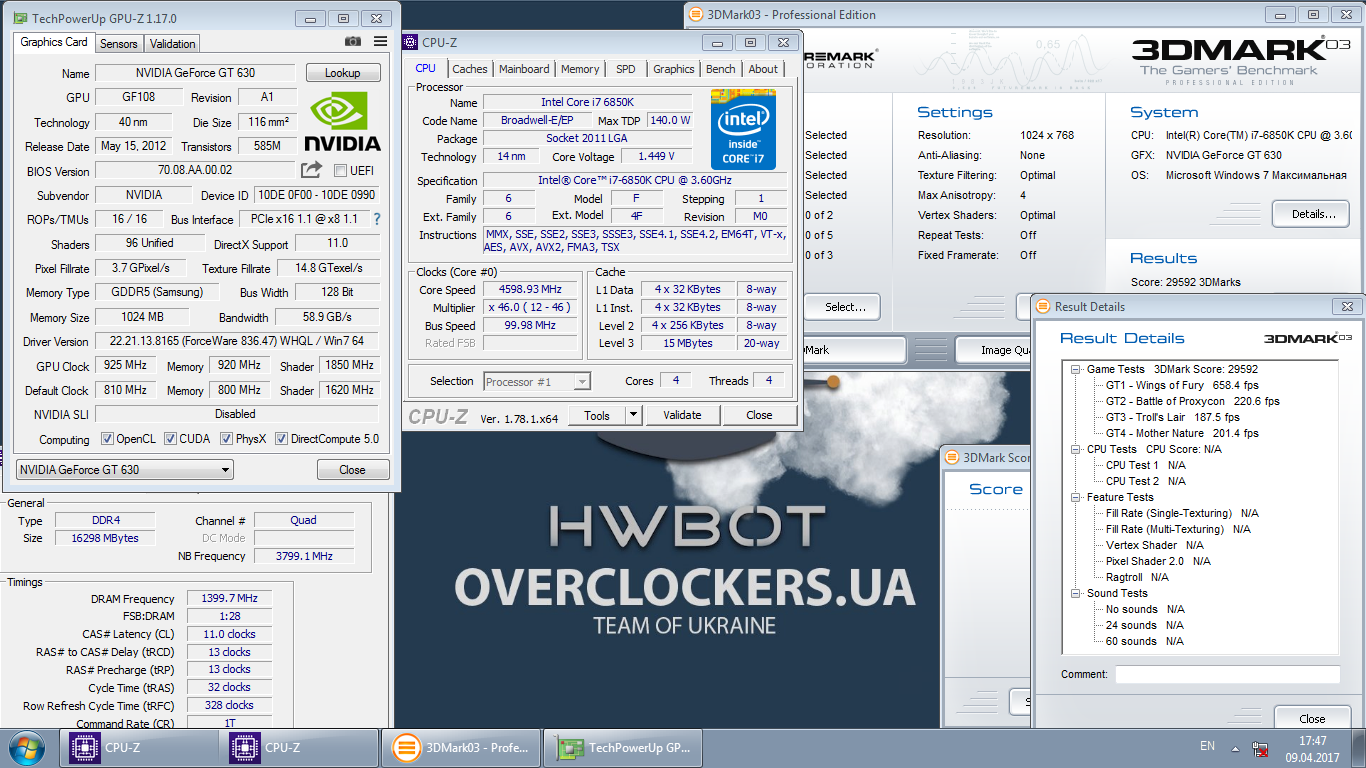Toggle the OpenCL checkbox

point(107,439)
